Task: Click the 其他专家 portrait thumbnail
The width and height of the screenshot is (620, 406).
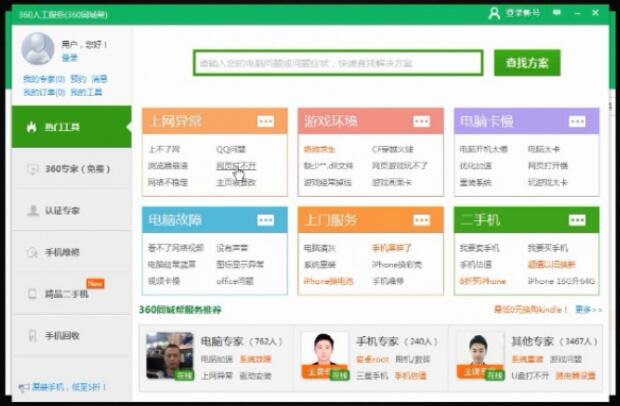Action: point(480,356)
